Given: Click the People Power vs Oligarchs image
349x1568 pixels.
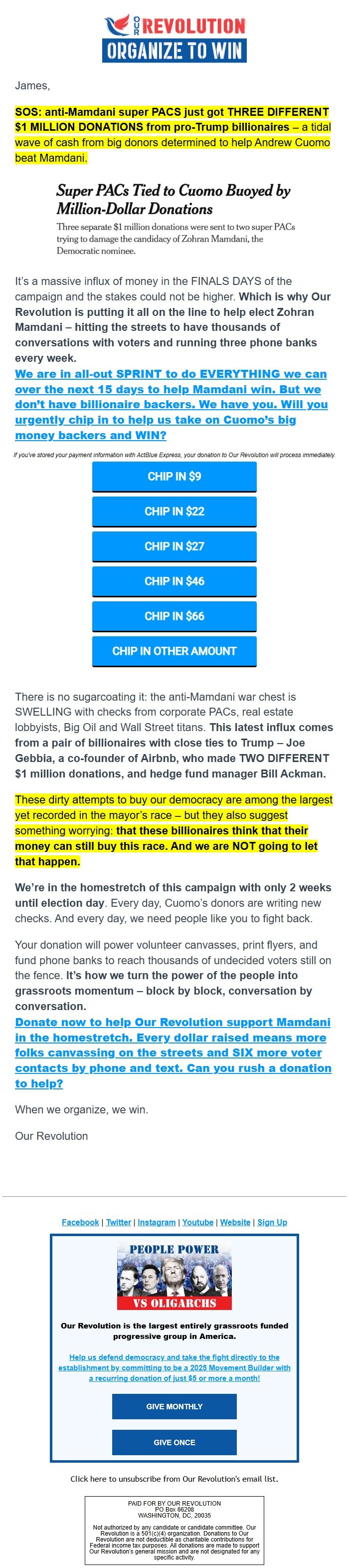Looking at the screenshot, I should point(174,1276).
